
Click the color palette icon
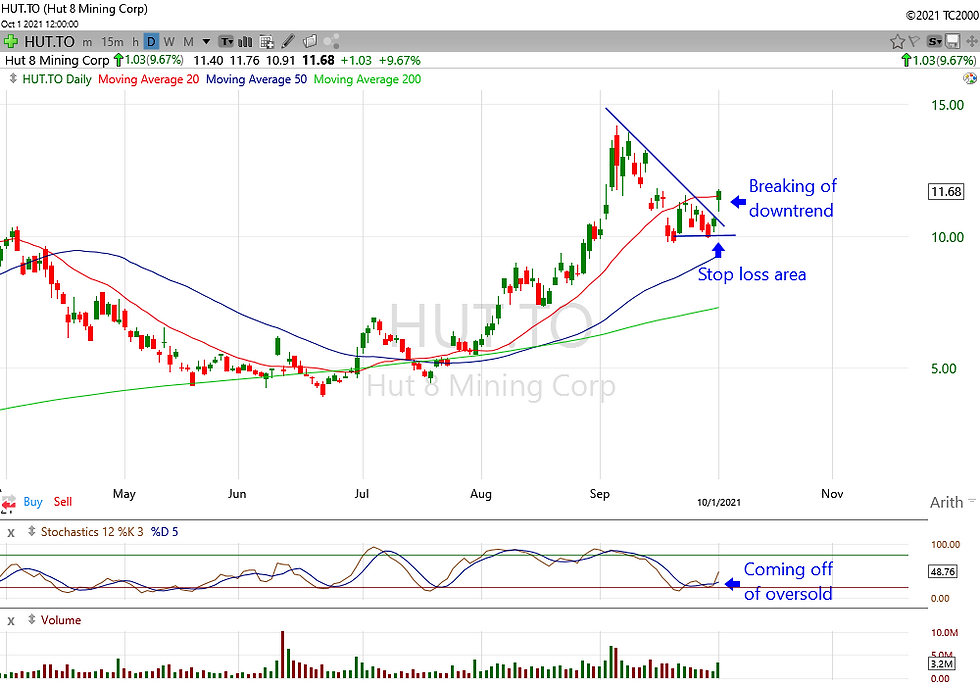[x=969, y=79]
